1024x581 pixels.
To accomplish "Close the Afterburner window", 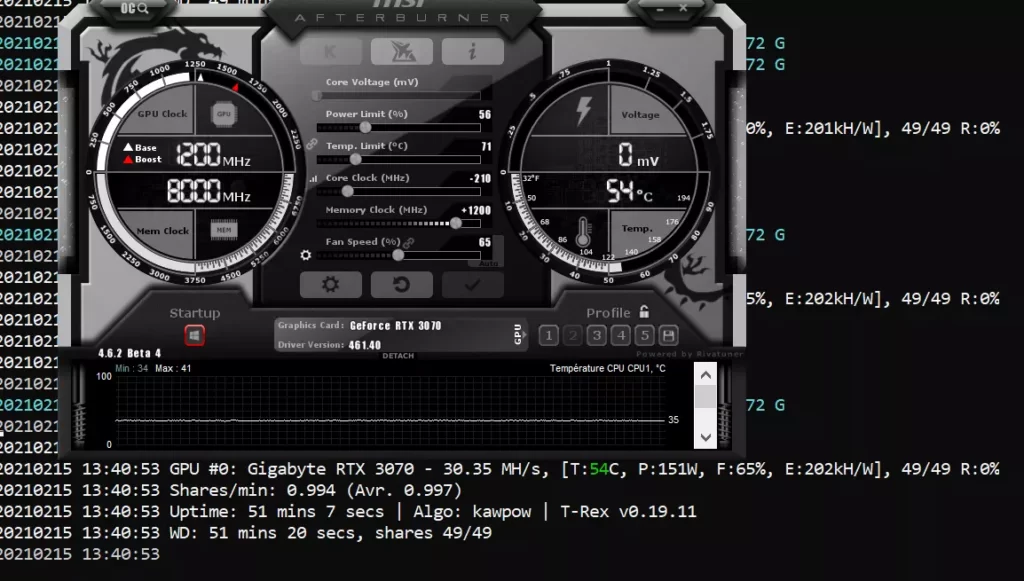I will click(x=682, y=8).
